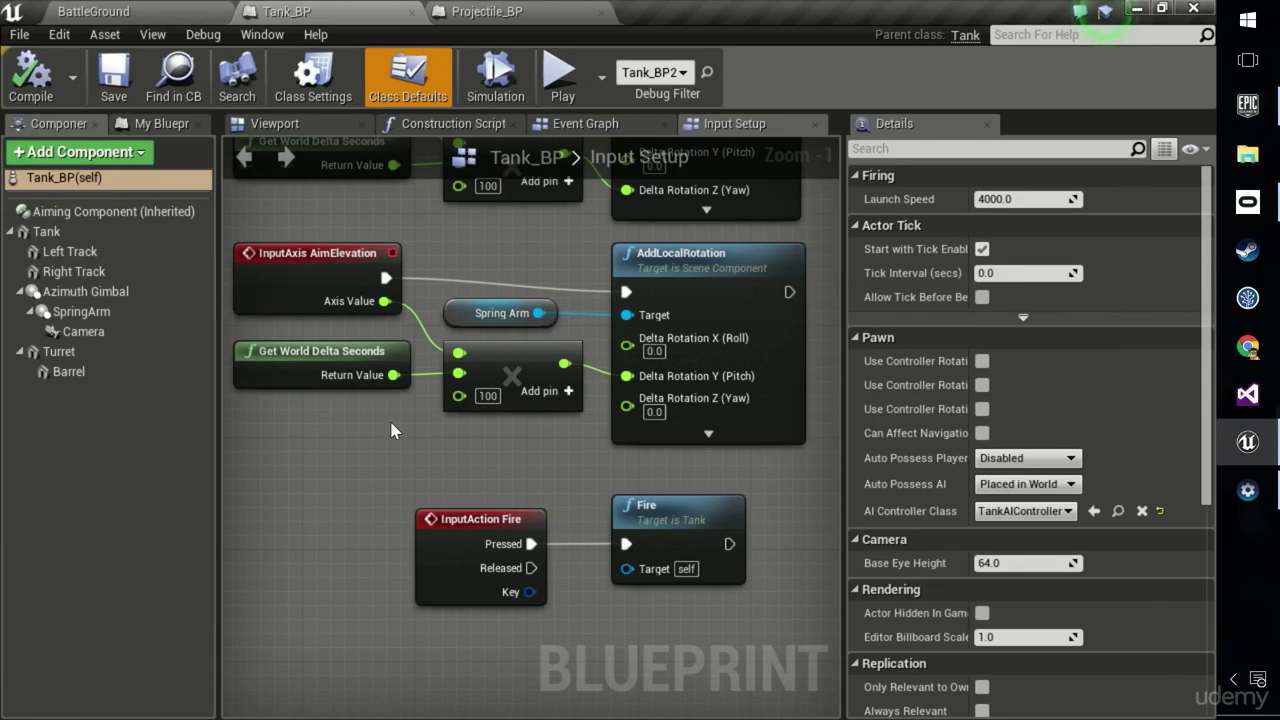Expand advanced Actor Tick options arrow
This screenshot has width=1280, height=720.
pyautogui.click(x=1022, y=317)
